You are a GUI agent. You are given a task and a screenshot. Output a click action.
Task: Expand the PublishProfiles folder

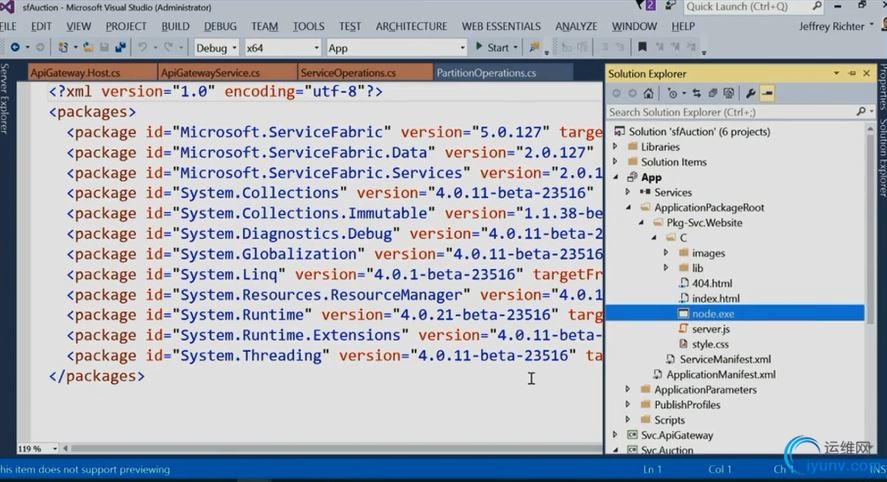coord(628,404)
